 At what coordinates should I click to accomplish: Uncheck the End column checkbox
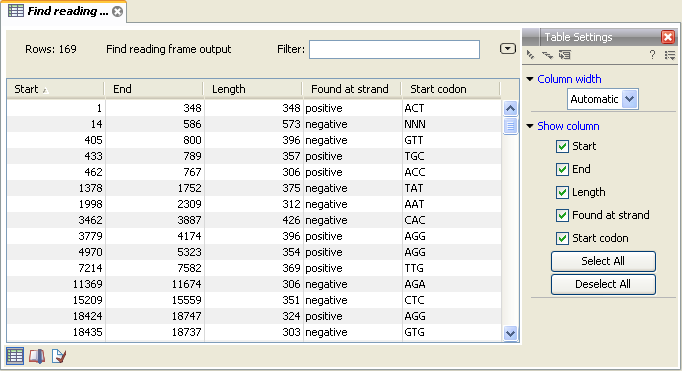click(562, 169)
